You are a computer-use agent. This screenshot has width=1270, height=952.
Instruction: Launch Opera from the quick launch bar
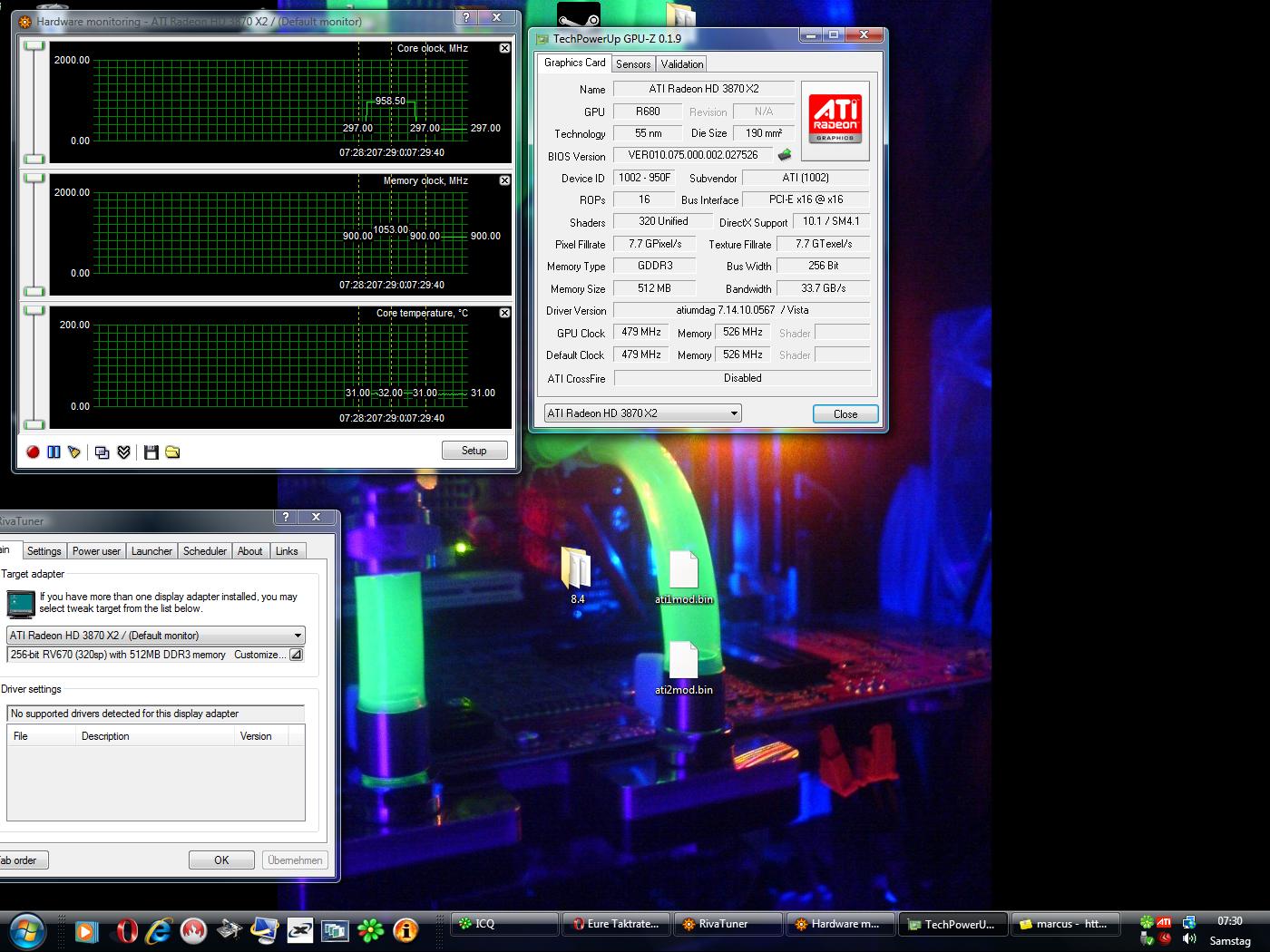[x=127, y=930]
